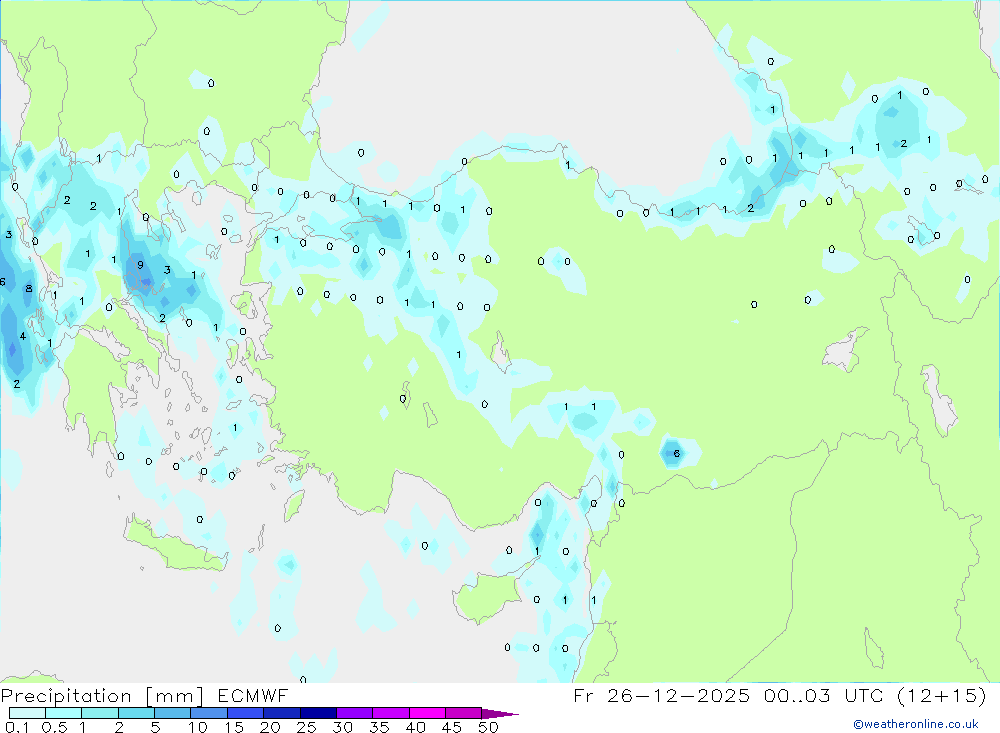Click the '8' precipitation value on the map
1000x733 pixels.
click(x=29, y=288)
